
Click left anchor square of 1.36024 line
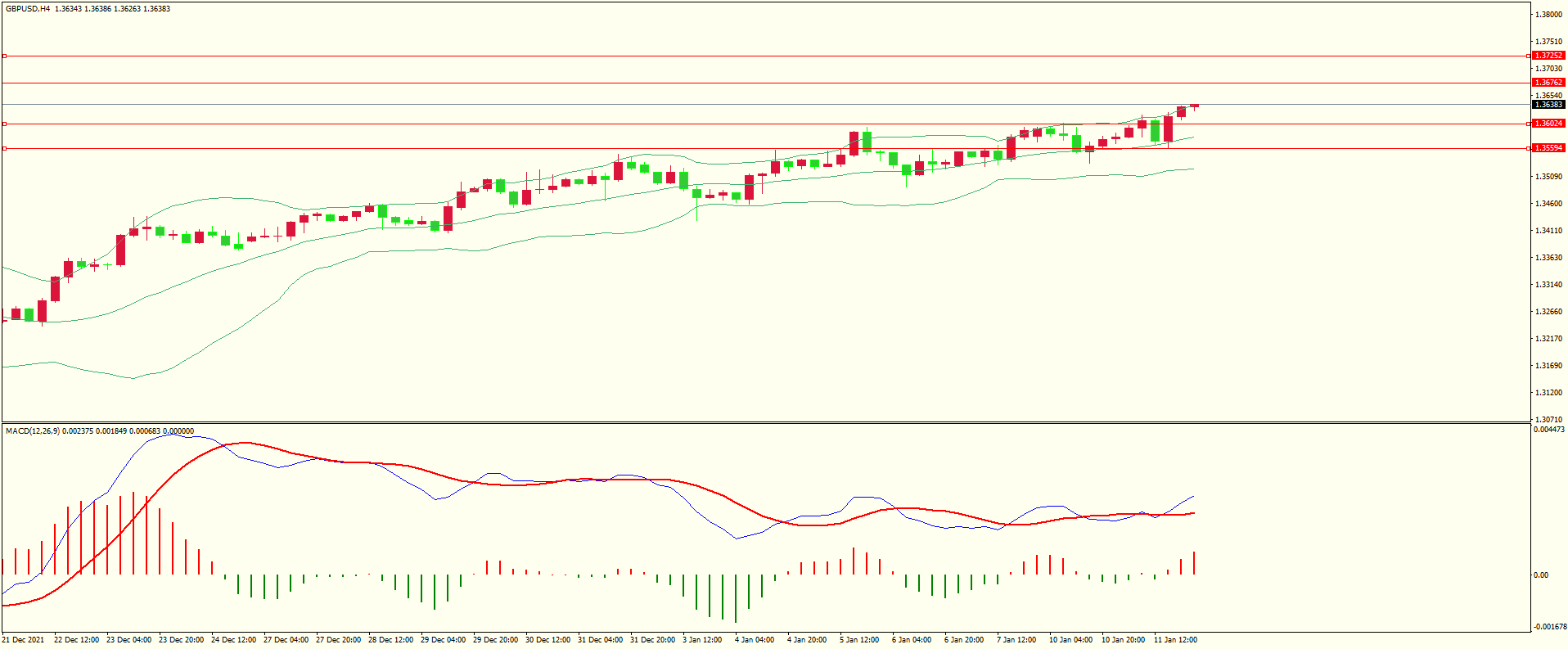pos(4,124)
